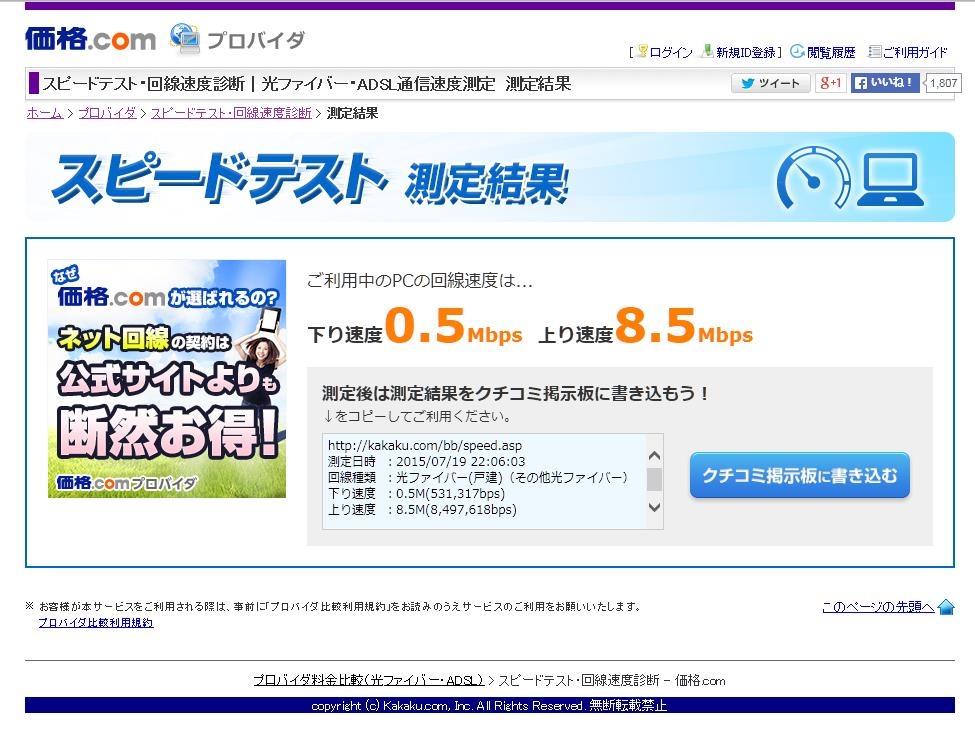975x736 pixels.
Task: Click the login key icon
Action: (x=643, y=51)
